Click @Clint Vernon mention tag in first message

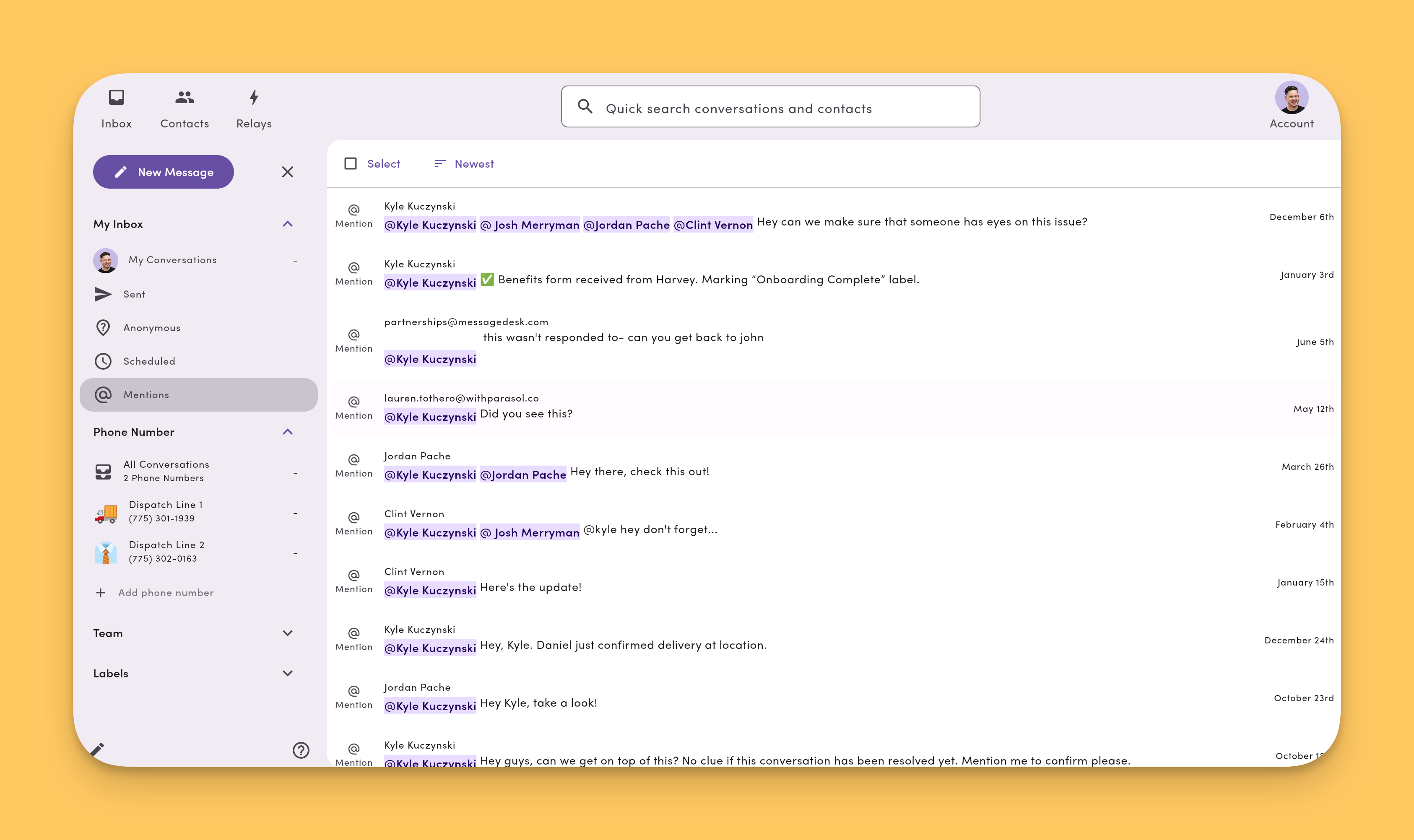pos(713,225)
